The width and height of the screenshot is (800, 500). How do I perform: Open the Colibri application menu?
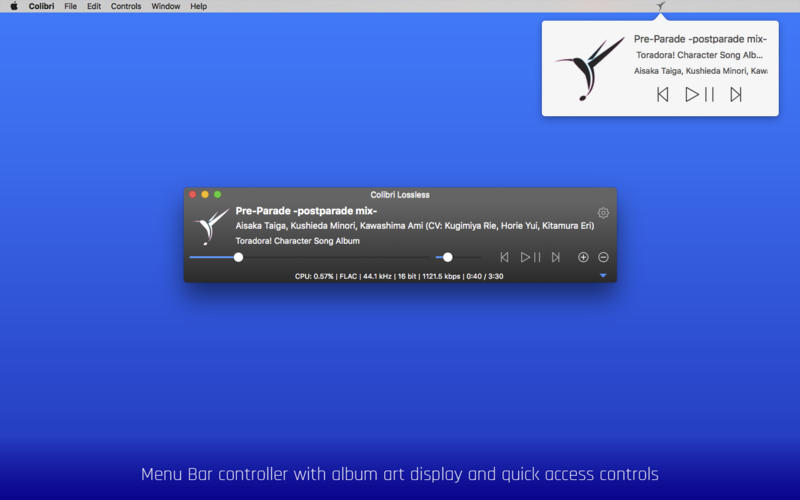pos(41,6)
